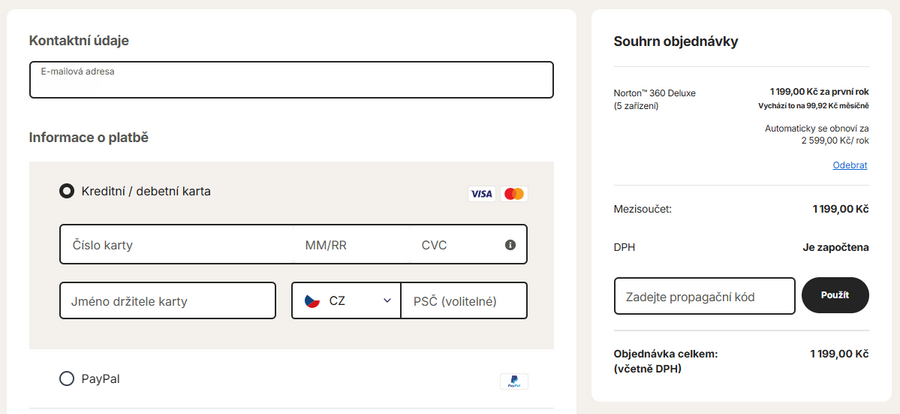Click the Visa card logo icon
The height and width of the screenshot is (414, 900).
481,194
